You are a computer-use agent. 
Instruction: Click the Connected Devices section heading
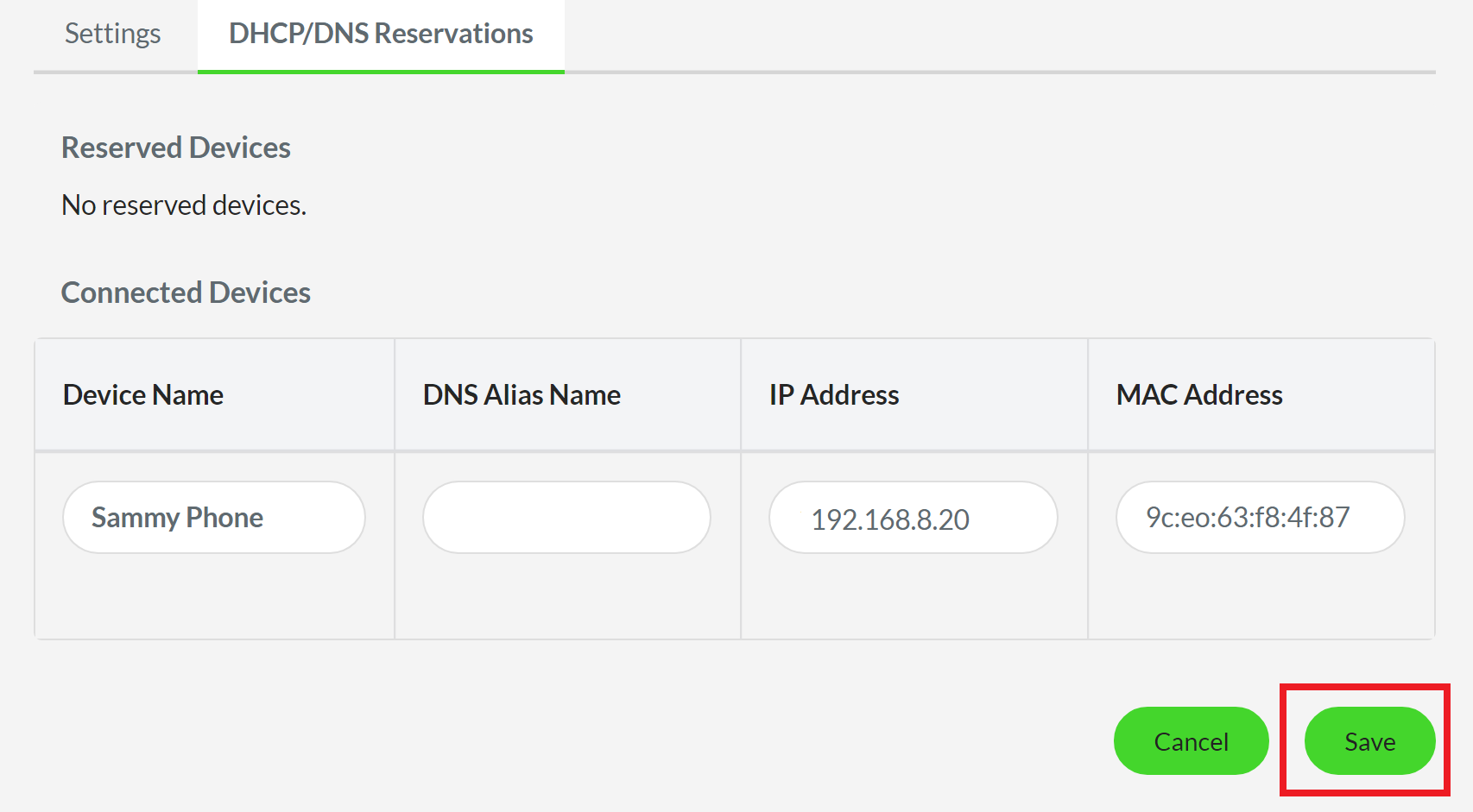(186, 292)
